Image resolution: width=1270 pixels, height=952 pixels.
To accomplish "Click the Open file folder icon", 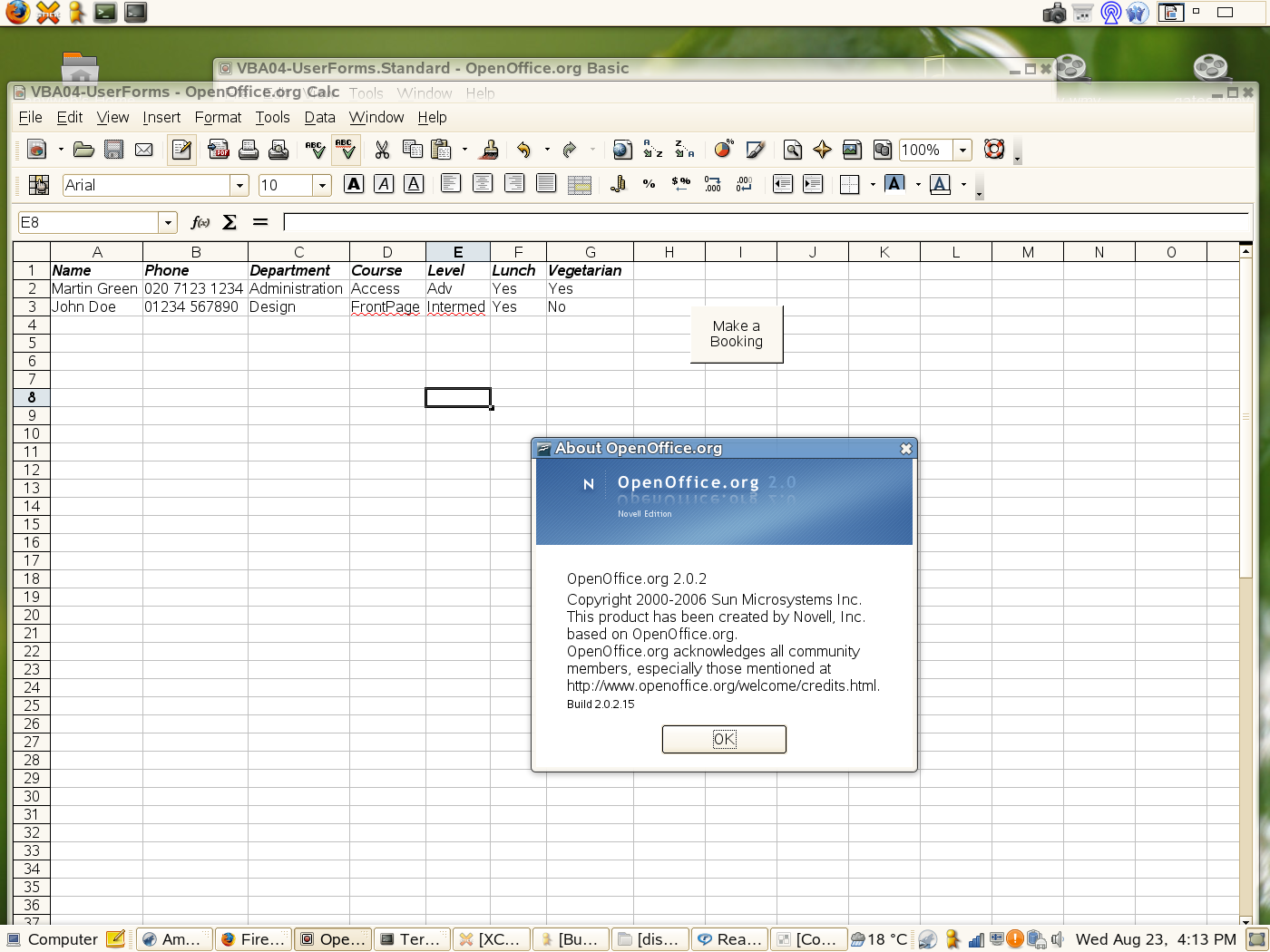I will click(83, 150).
